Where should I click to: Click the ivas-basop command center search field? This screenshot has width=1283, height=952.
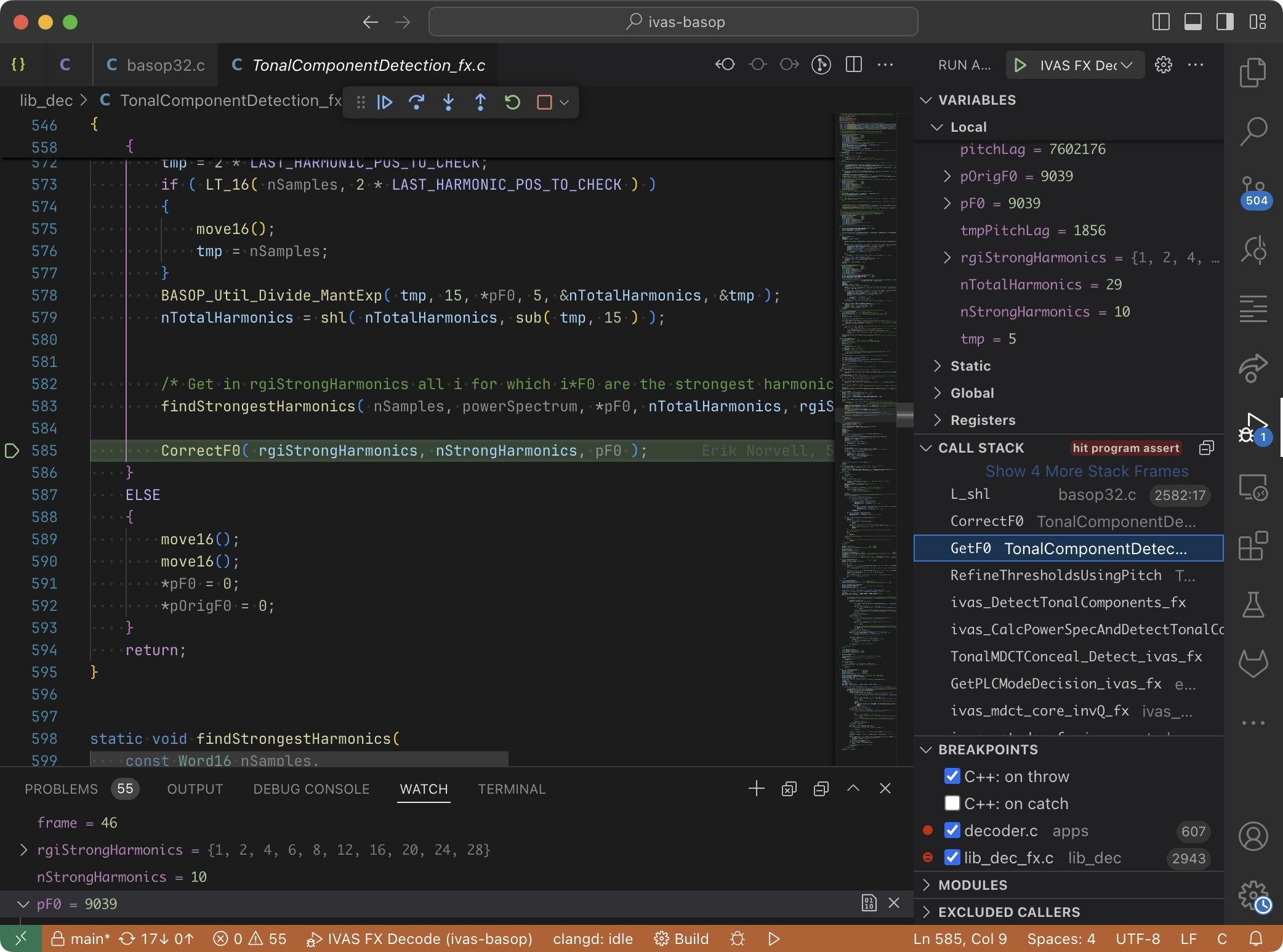point(673,22)
